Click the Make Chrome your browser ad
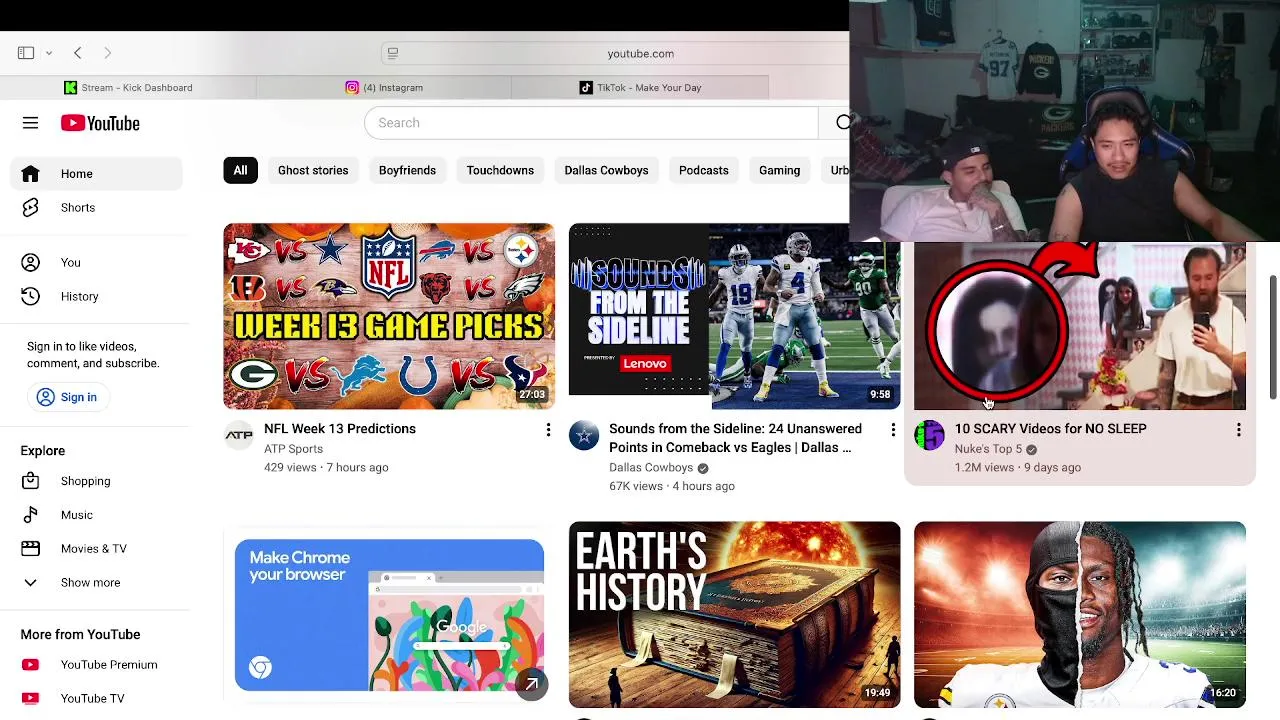Image resolution: width=1280 pixels, height=720 pixels. pos(389,614)
